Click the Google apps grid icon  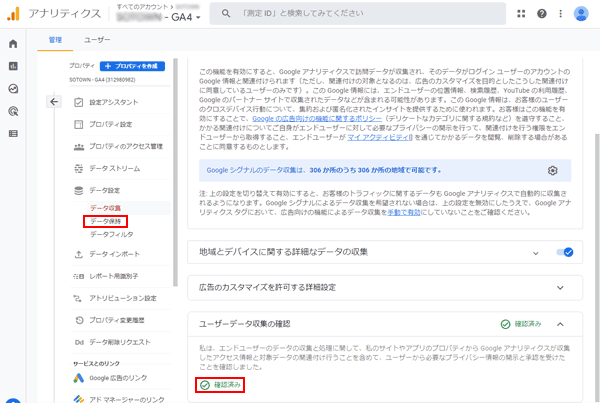521,14
